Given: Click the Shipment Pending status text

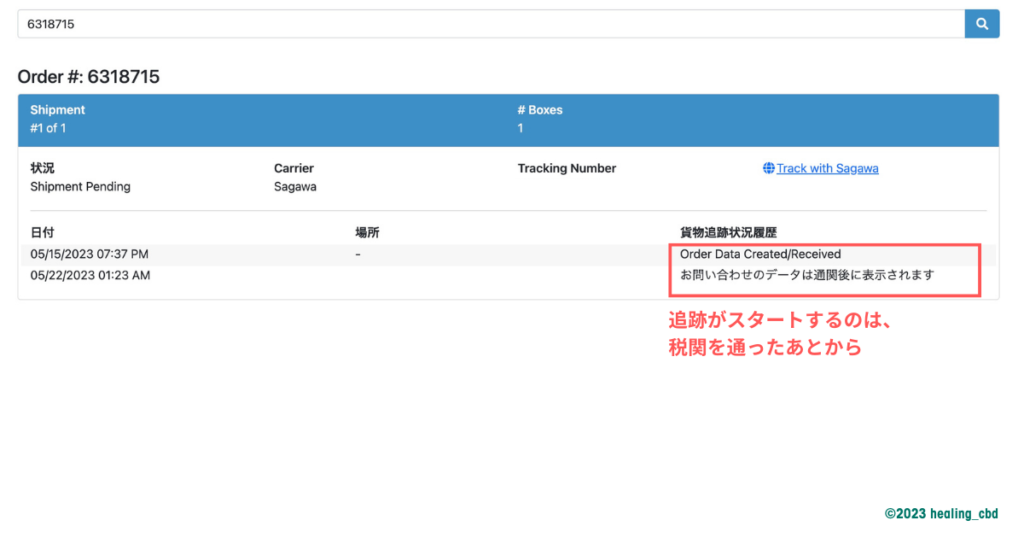Looking at the screenshot, I should [x=80, y=186].
